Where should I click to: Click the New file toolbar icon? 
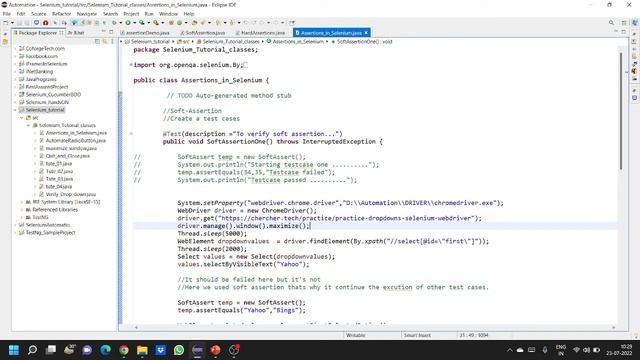coord(6,23)
